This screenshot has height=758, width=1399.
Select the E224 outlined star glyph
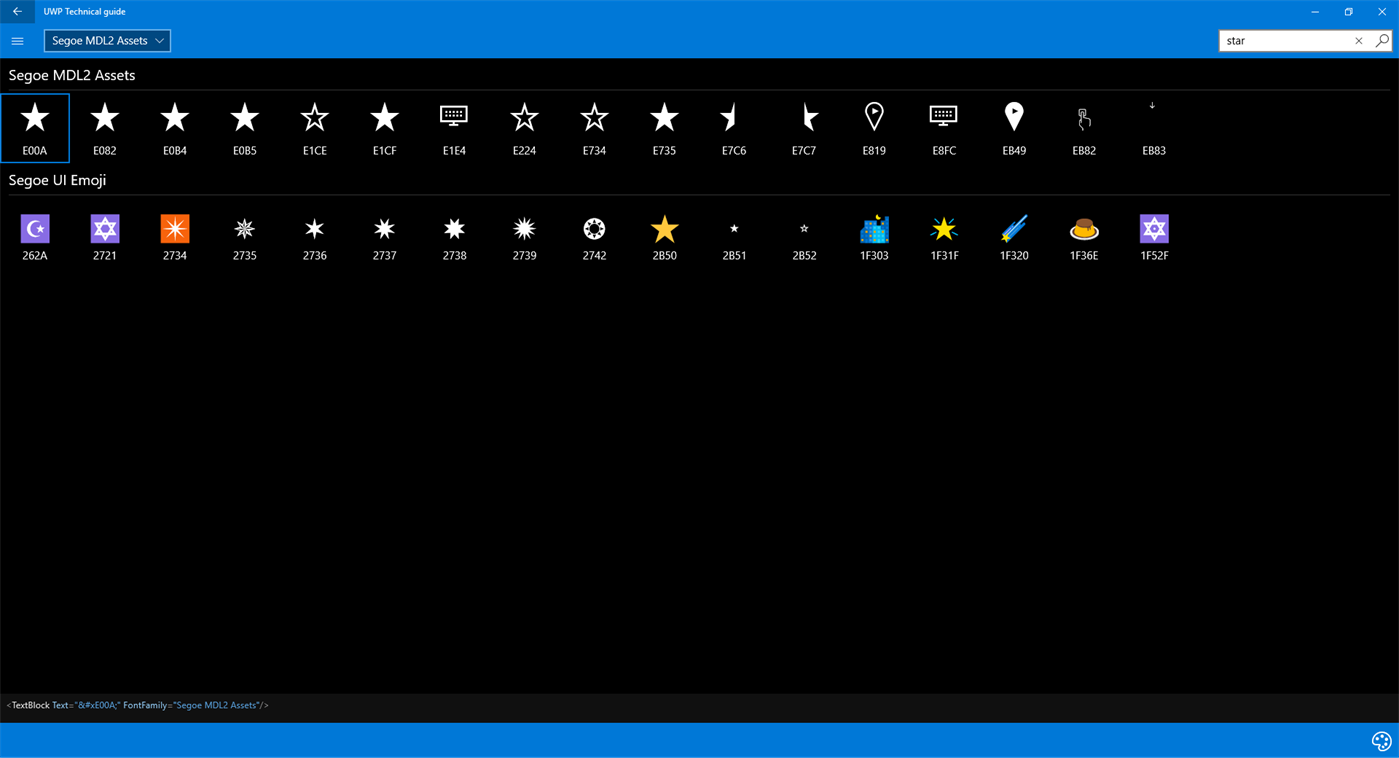click(524, 128)
